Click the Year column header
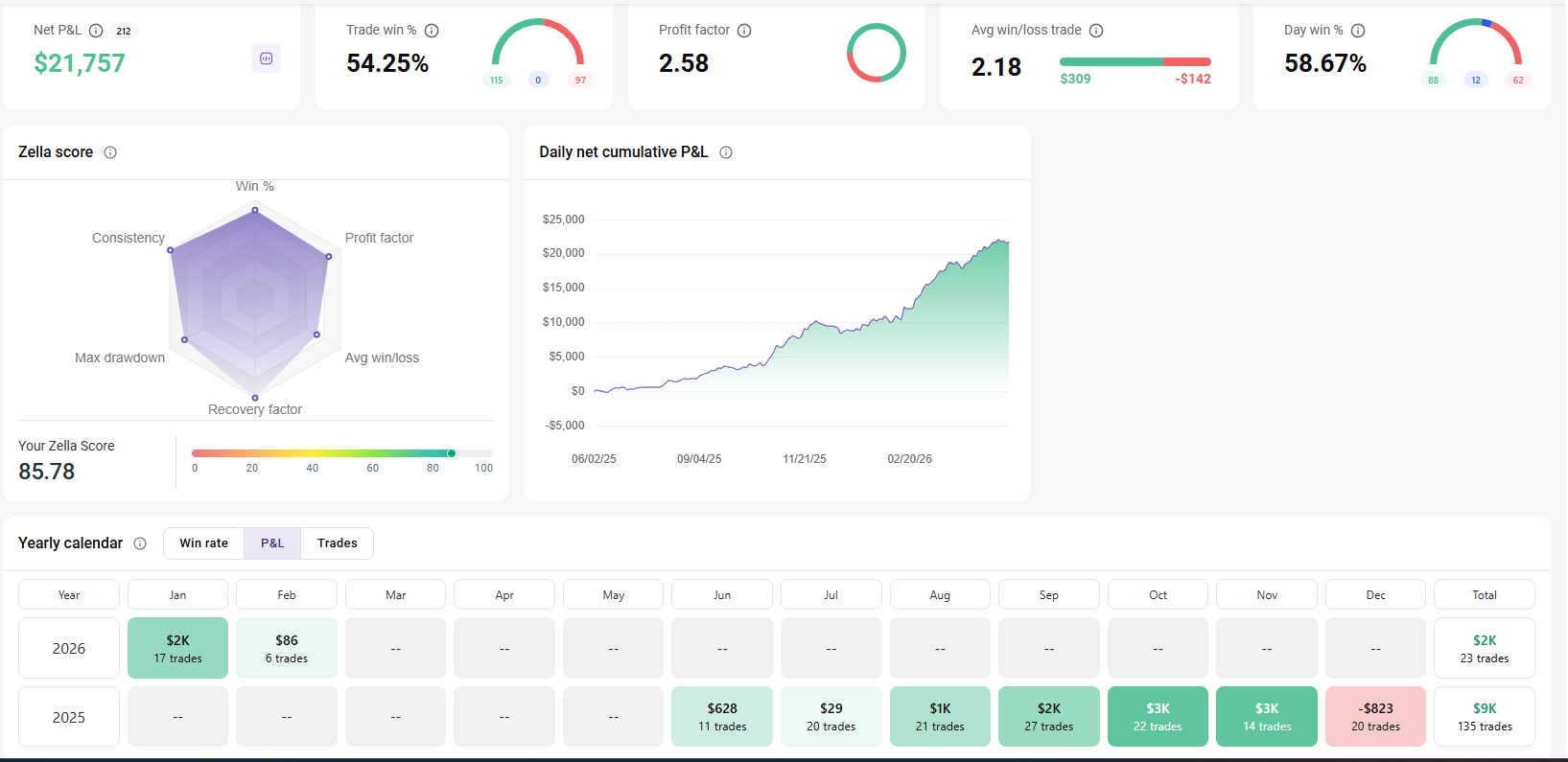 [69, 595]
